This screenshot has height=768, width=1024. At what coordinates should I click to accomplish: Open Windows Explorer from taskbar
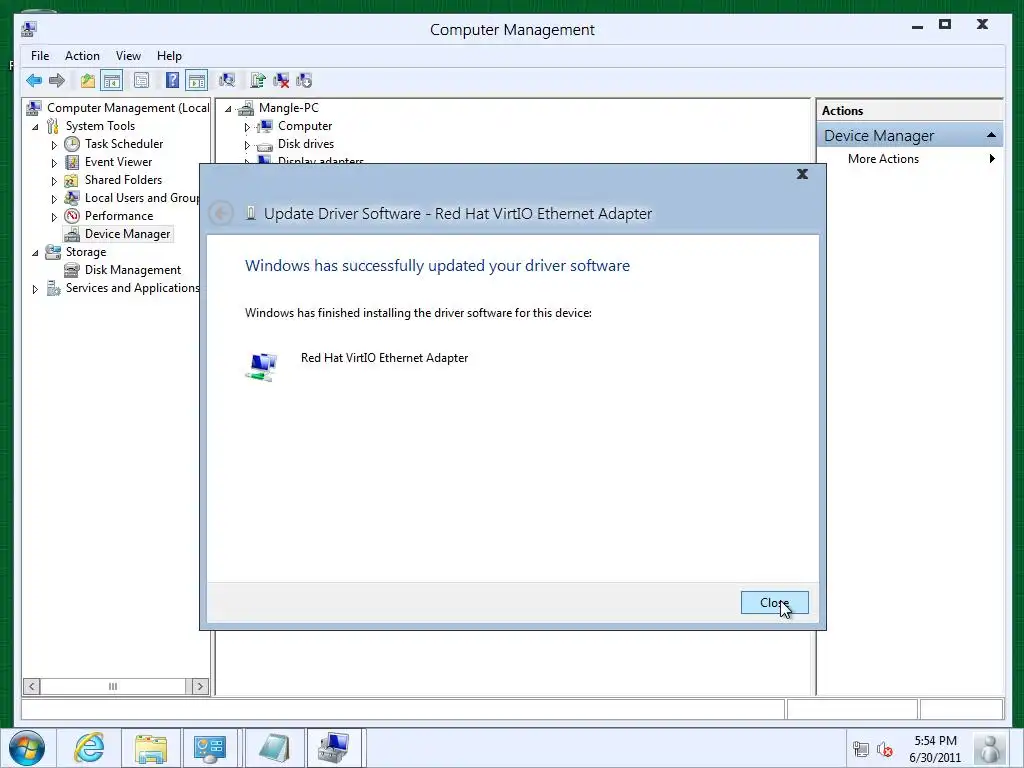click(151, 748)
